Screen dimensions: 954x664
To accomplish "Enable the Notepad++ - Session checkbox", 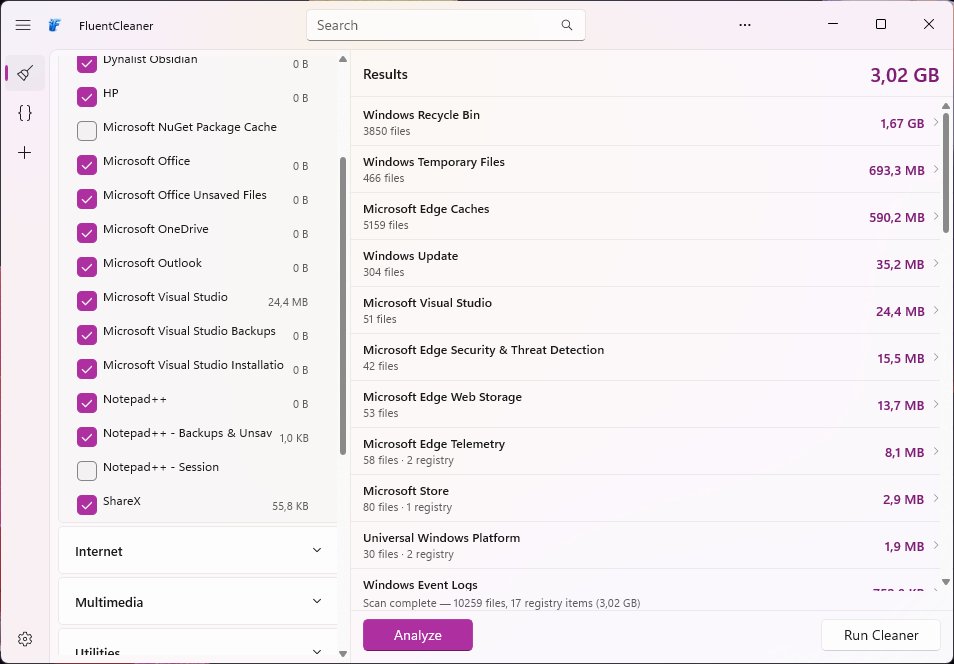I will (87, 471).
